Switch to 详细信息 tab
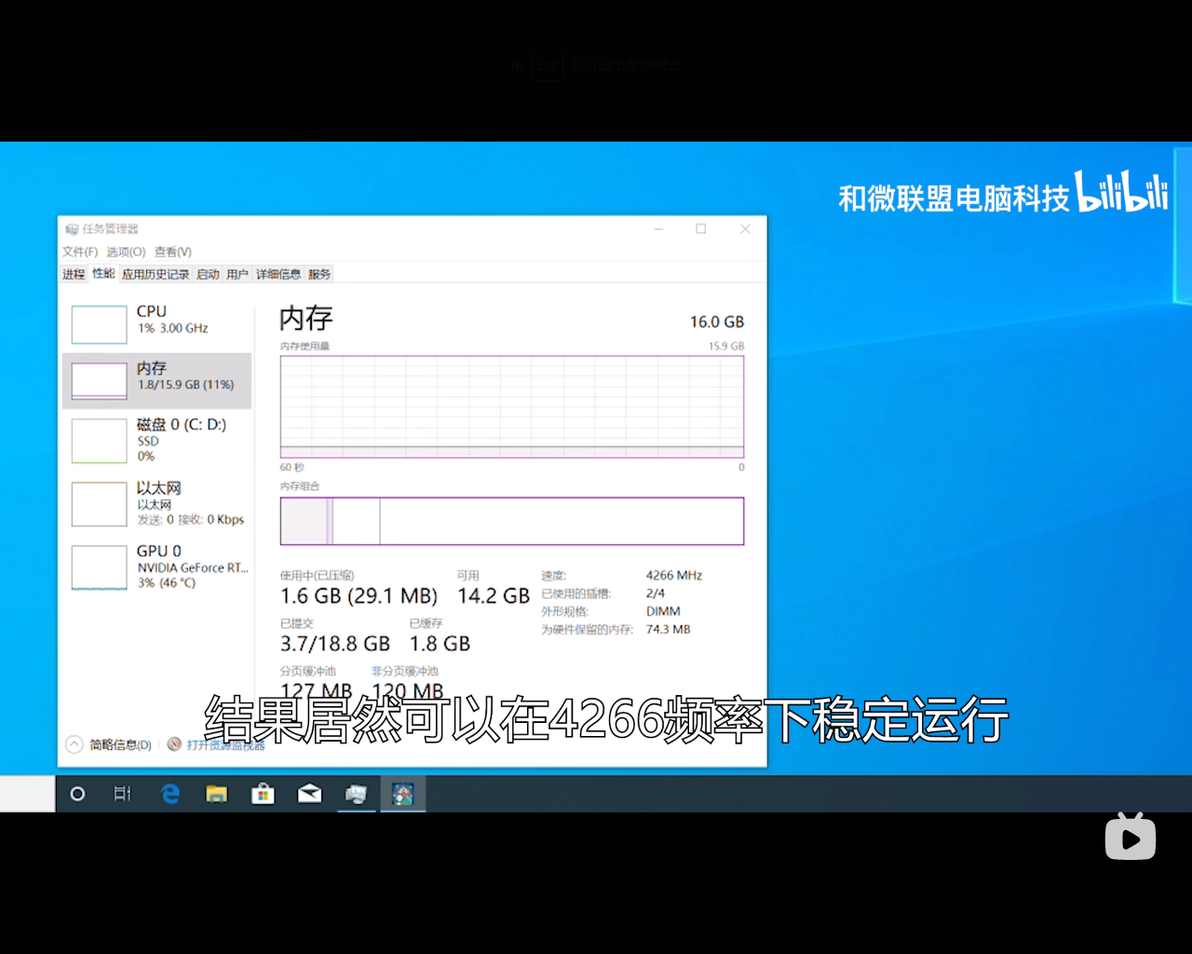 (x=278, y=274)
